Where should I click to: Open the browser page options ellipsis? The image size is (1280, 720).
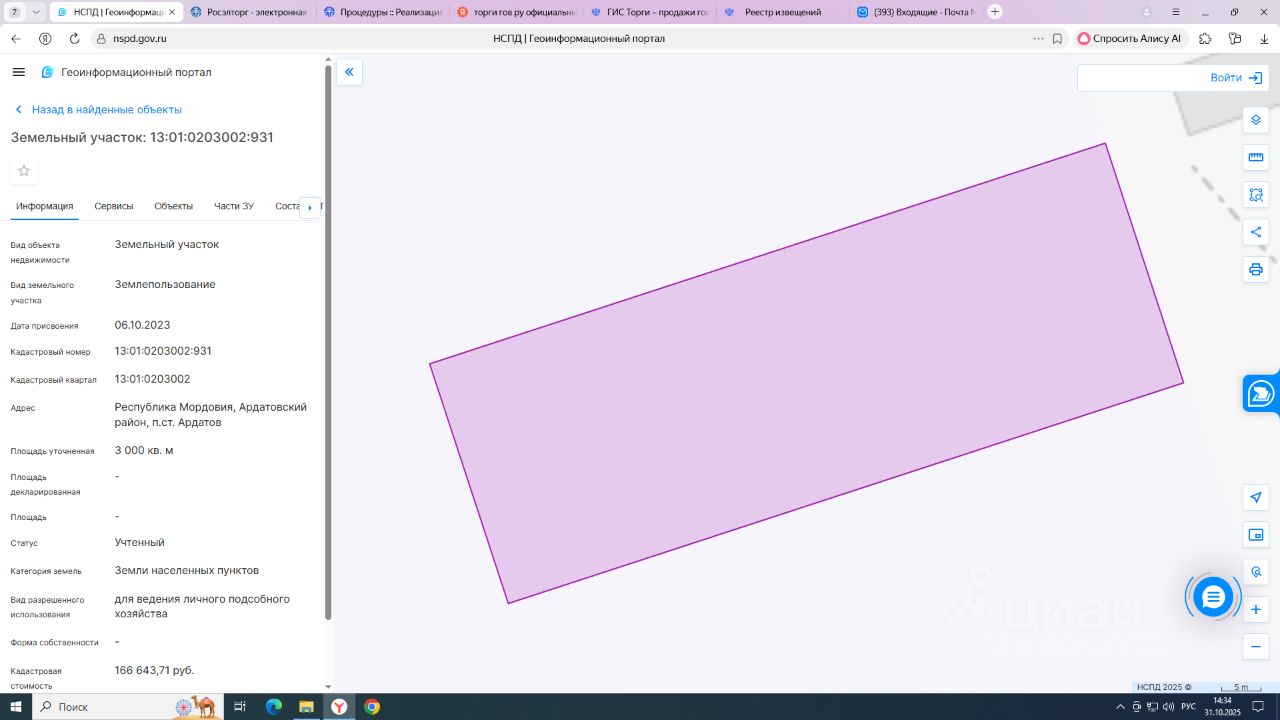pos(1038,38)
